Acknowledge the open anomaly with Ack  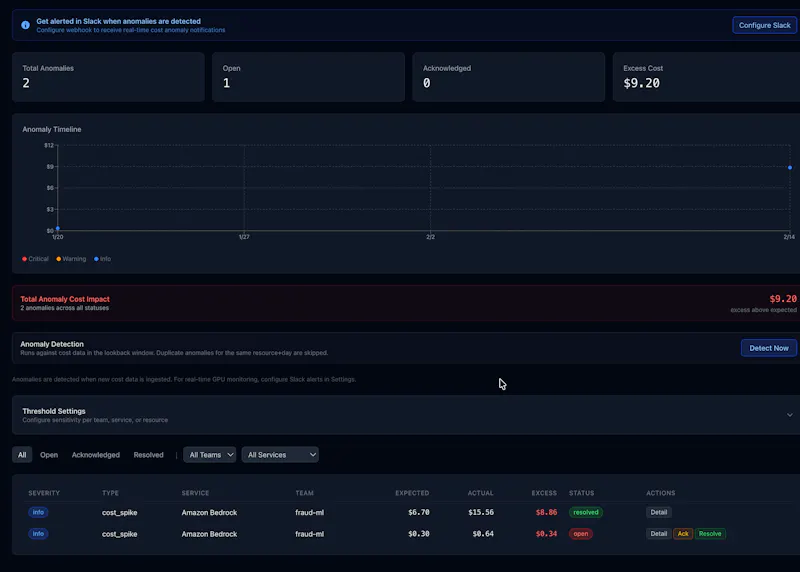pos(683,534)
